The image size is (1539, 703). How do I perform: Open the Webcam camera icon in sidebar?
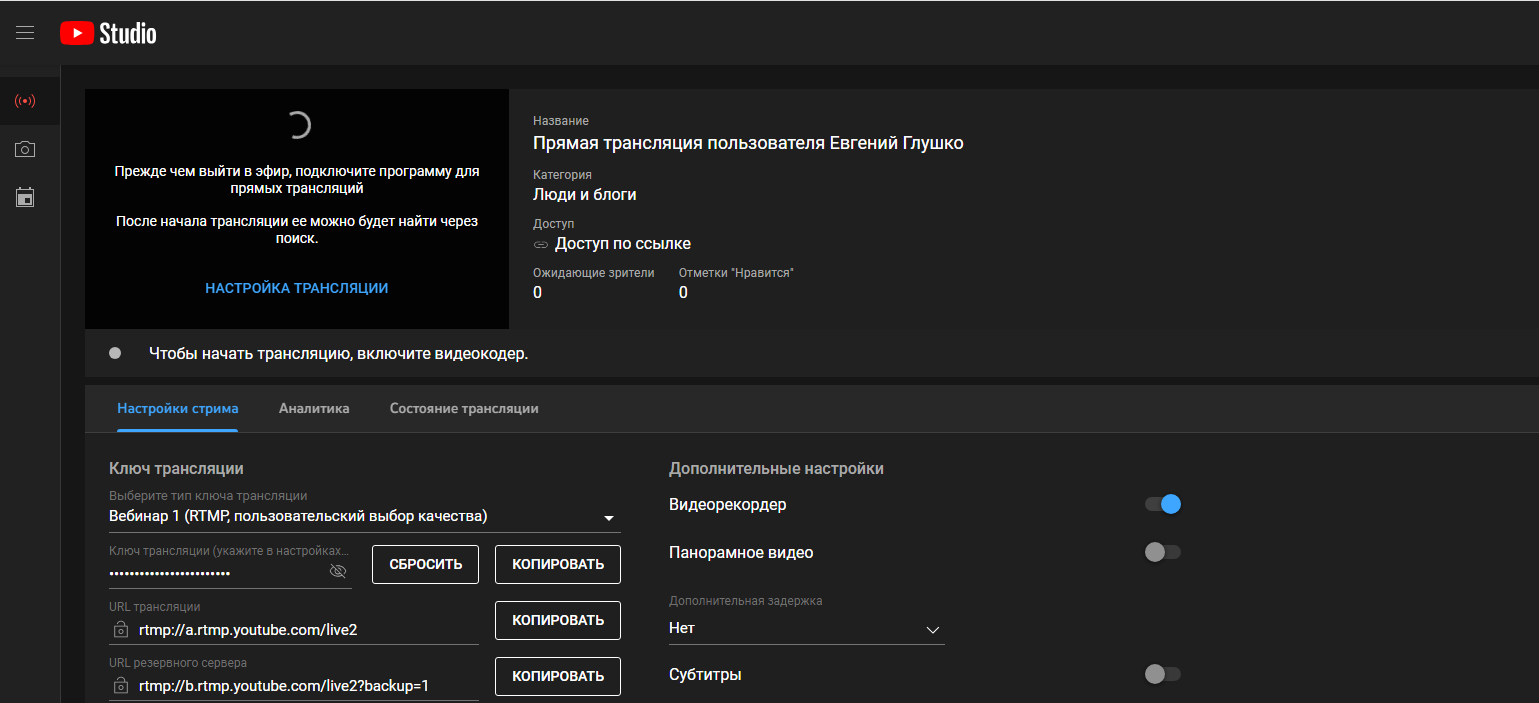25,149
